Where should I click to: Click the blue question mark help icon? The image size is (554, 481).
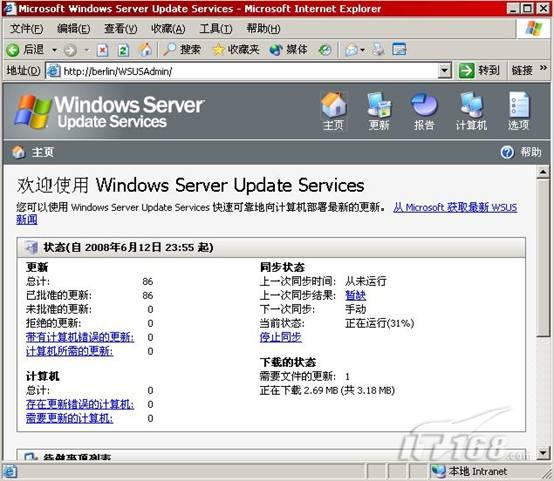click(507, 152)
